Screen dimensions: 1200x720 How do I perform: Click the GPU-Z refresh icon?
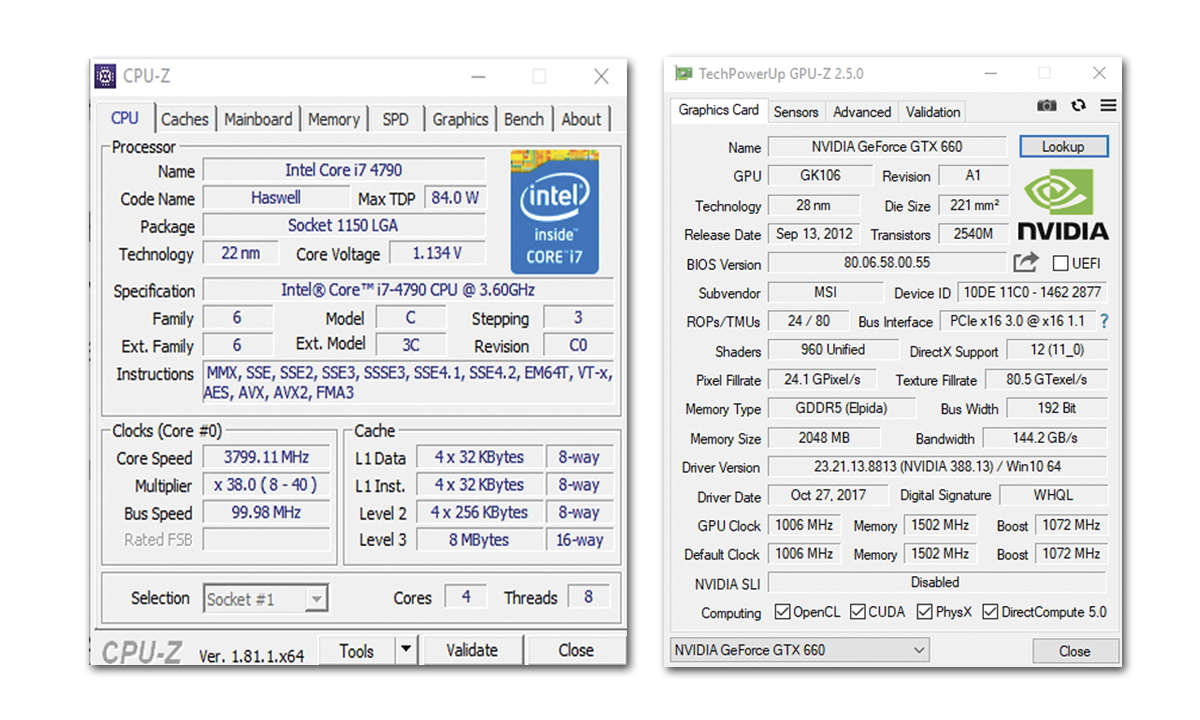(1078, 105)
